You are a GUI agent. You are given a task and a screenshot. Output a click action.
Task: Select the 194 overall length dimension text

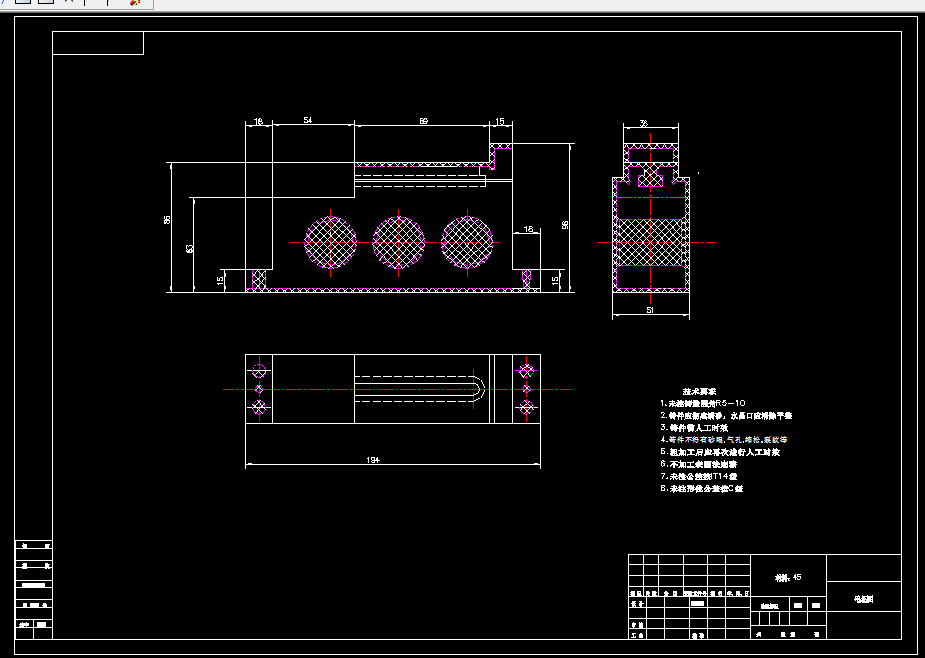point(373,460)
